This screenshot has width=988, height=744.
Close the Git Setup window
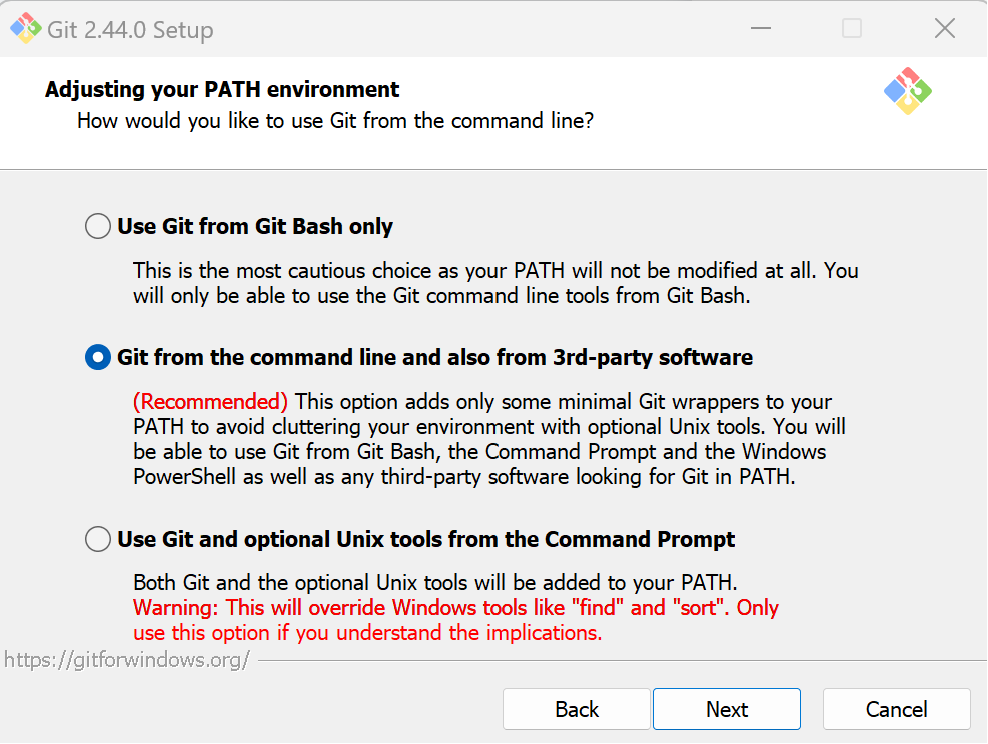pos(945,28)
